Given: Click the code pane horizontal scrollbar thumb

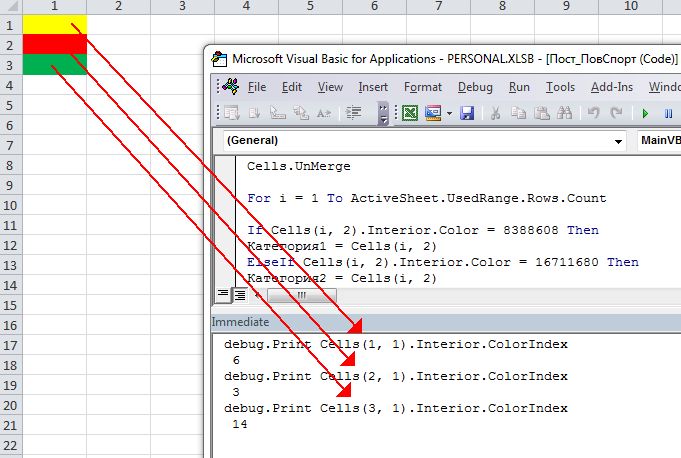Looking at the screenshot, I should (301, 295).
